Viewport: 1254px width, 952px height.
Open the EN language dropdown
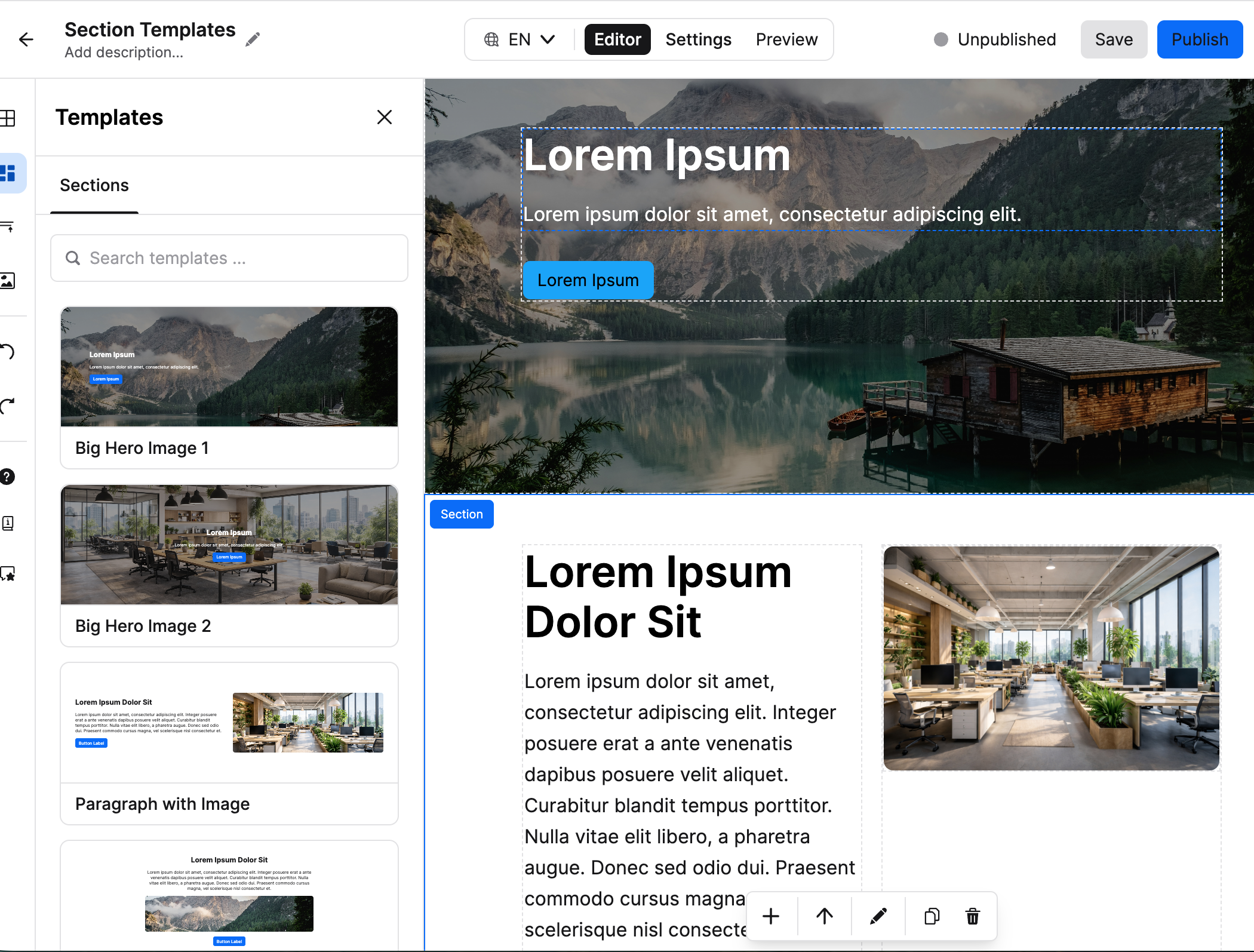coord(520,39)
